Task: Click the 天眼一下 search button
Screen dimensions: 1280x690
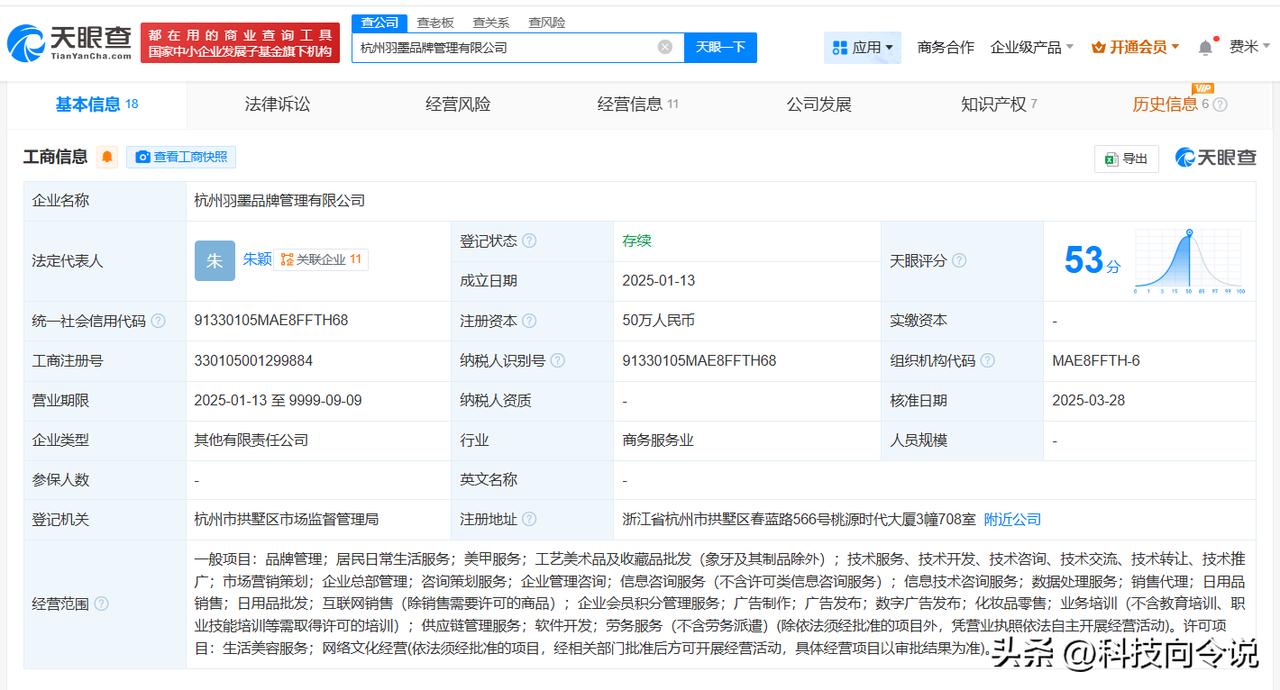Action: click(x=720, y=47)
